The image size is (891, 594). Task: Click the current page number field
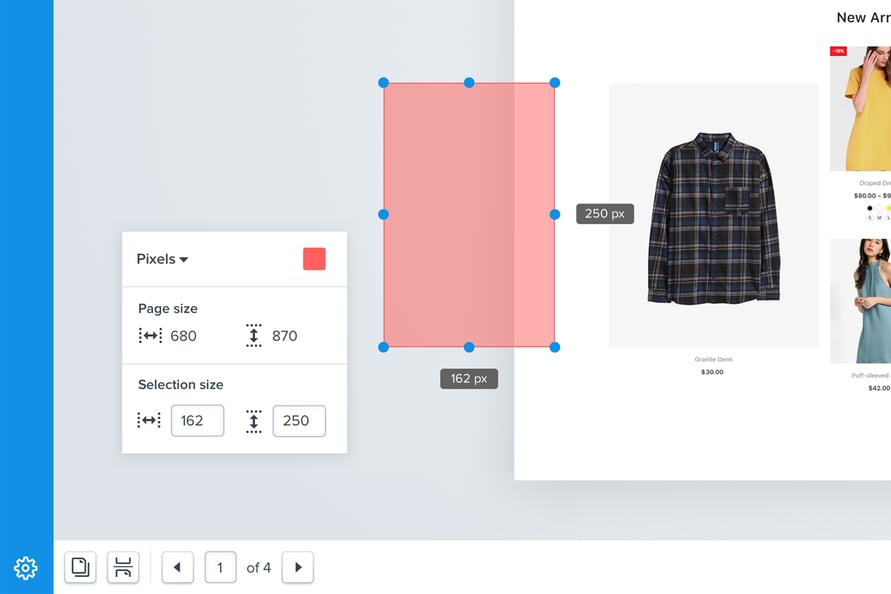pos(220,567)
